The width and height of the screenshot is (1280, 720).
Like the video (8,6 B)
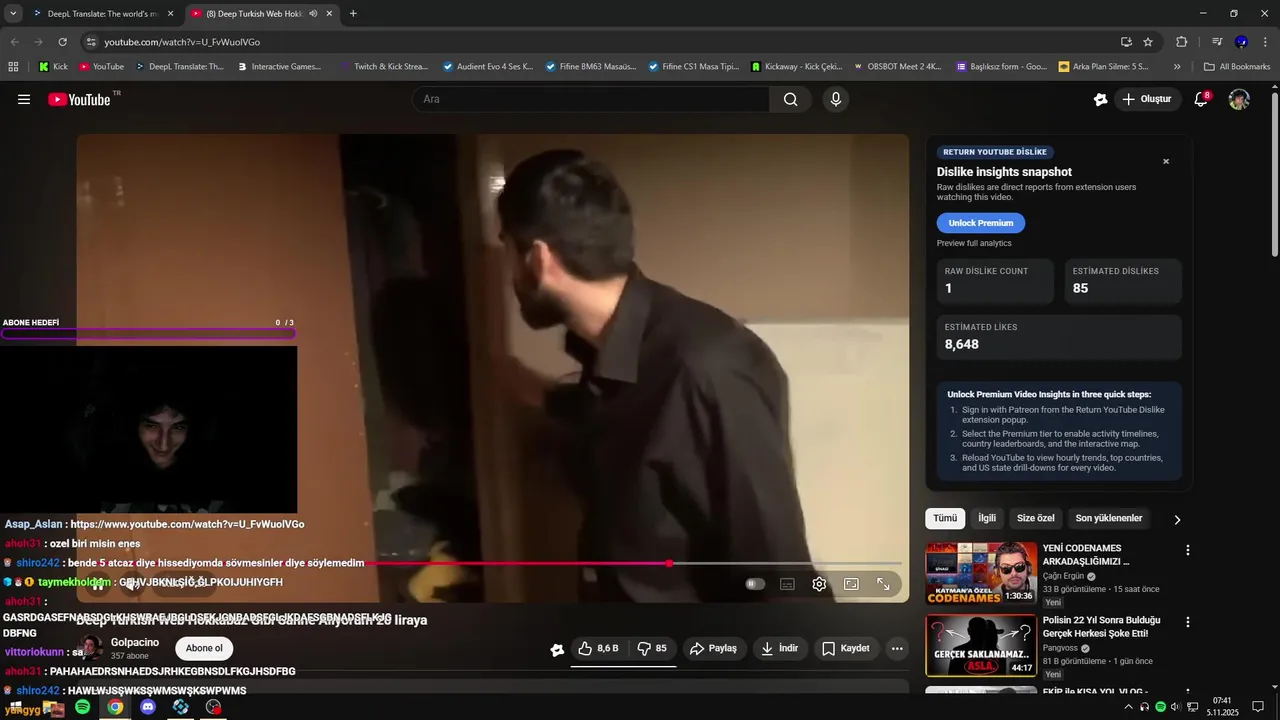click(598, 648)
